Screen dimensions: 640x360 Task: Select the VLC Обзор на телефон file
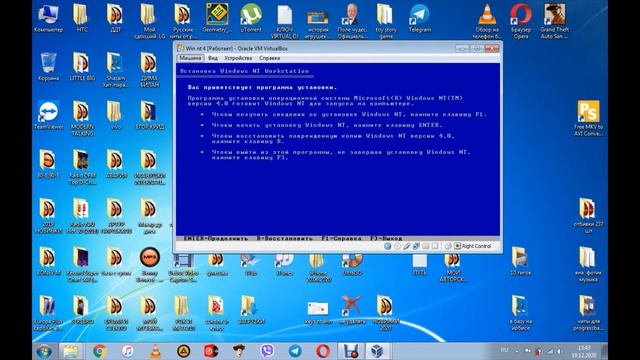(487, 21)
